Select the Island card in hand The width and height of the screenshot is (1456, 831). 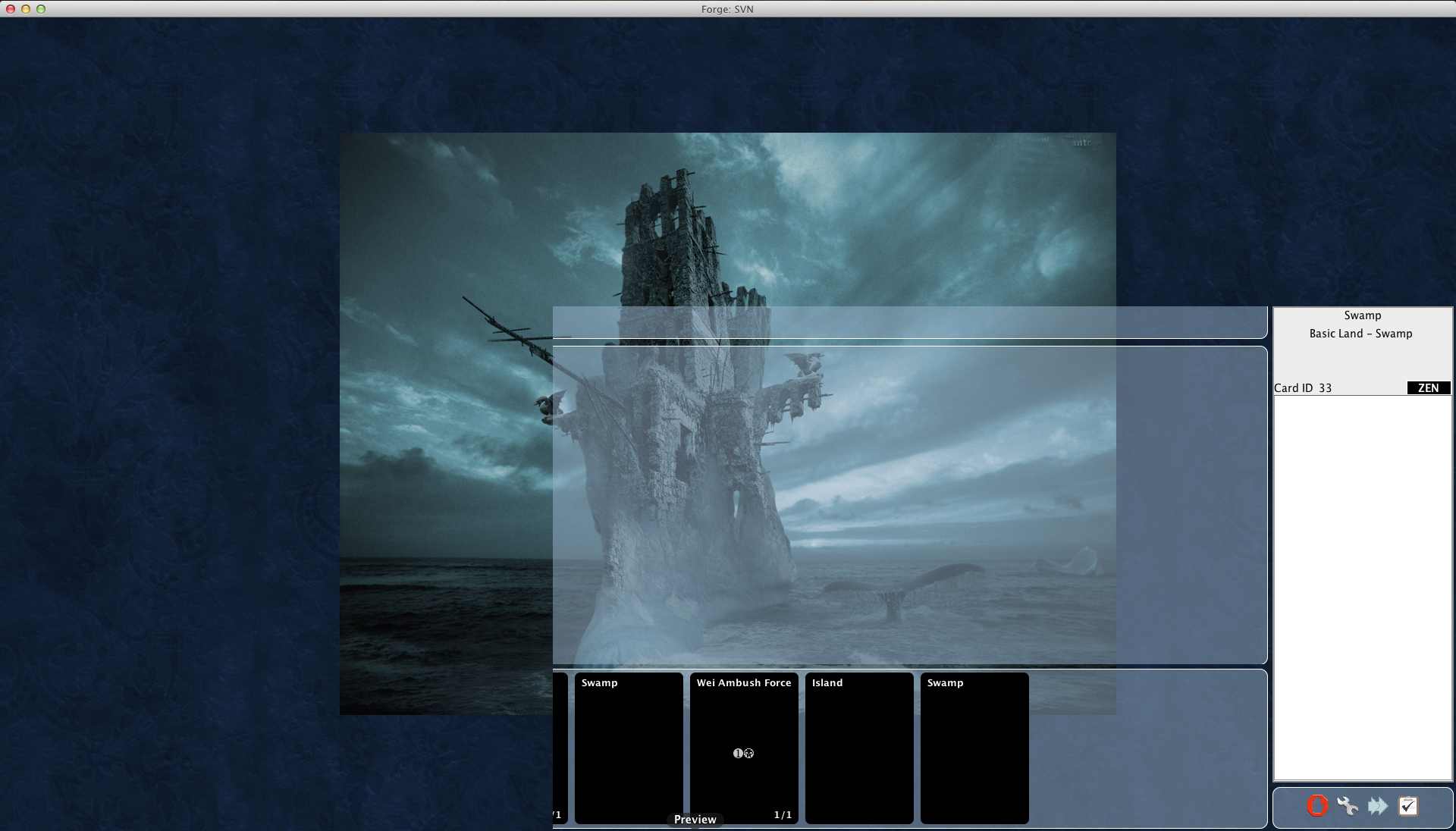[859, 747]
